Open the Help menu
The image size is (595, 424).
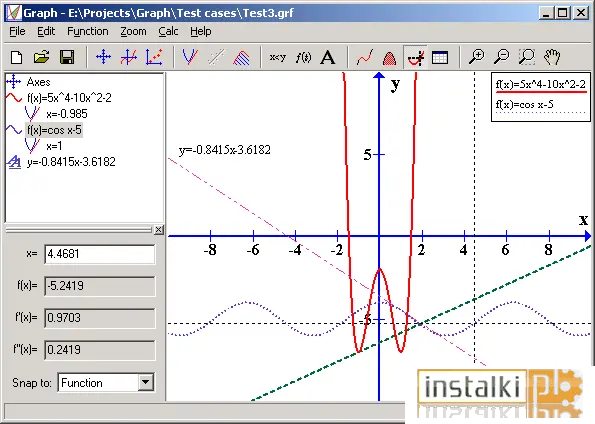pyautogui.click(x=201, y=32)
